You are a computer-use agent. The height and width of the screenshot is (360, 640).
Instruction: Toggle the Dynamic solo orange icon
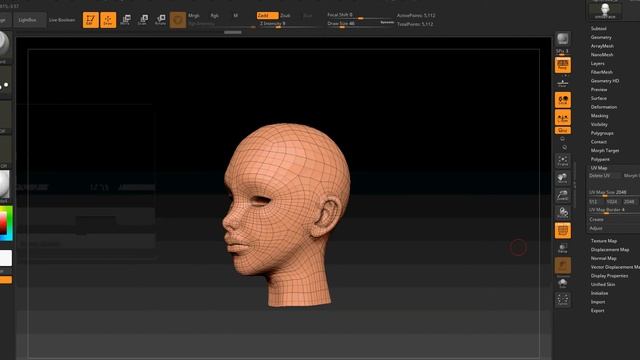point(563,266)
